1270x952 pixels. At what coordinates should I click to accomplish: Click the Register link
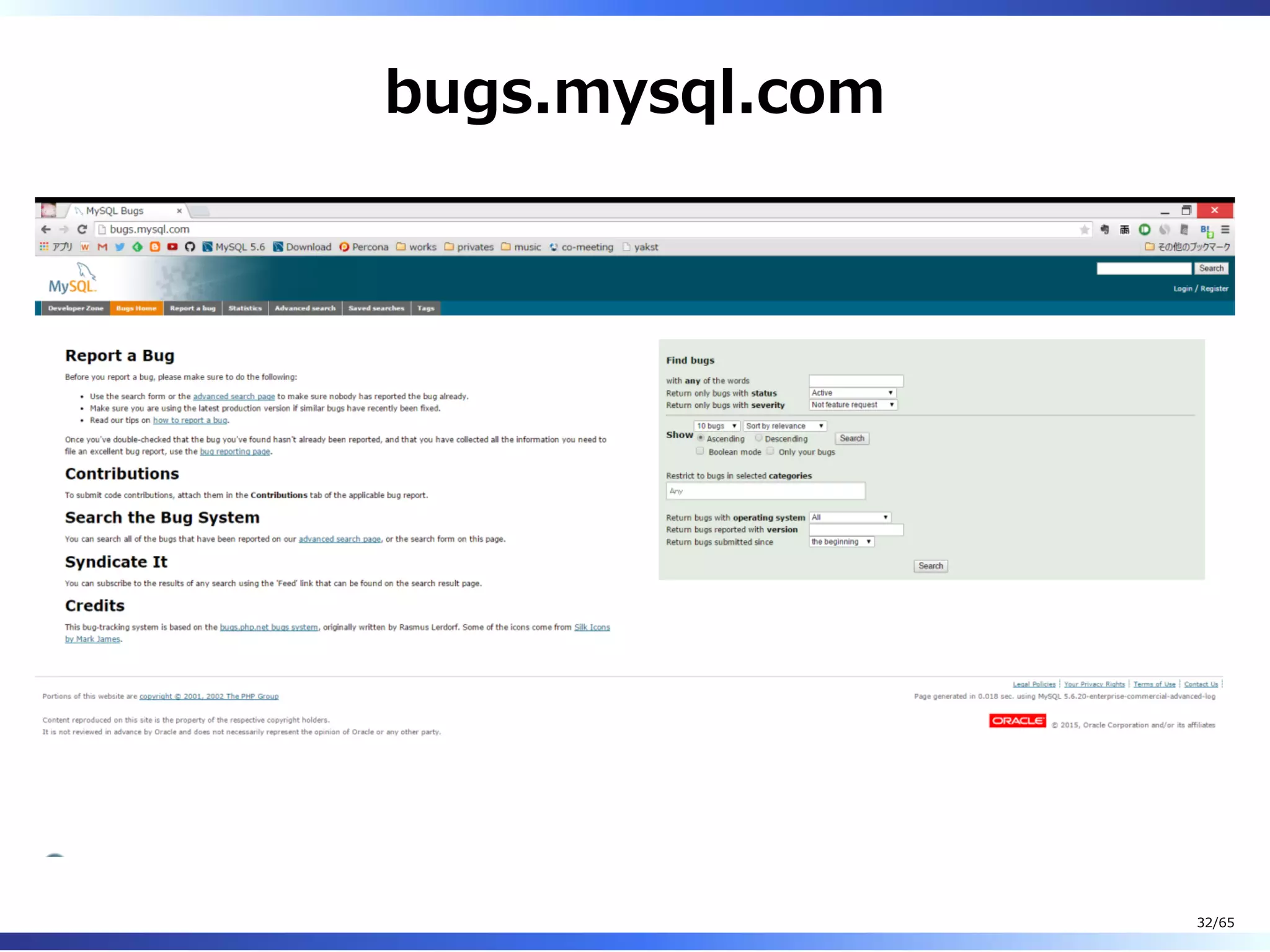tap(1214, 289)
